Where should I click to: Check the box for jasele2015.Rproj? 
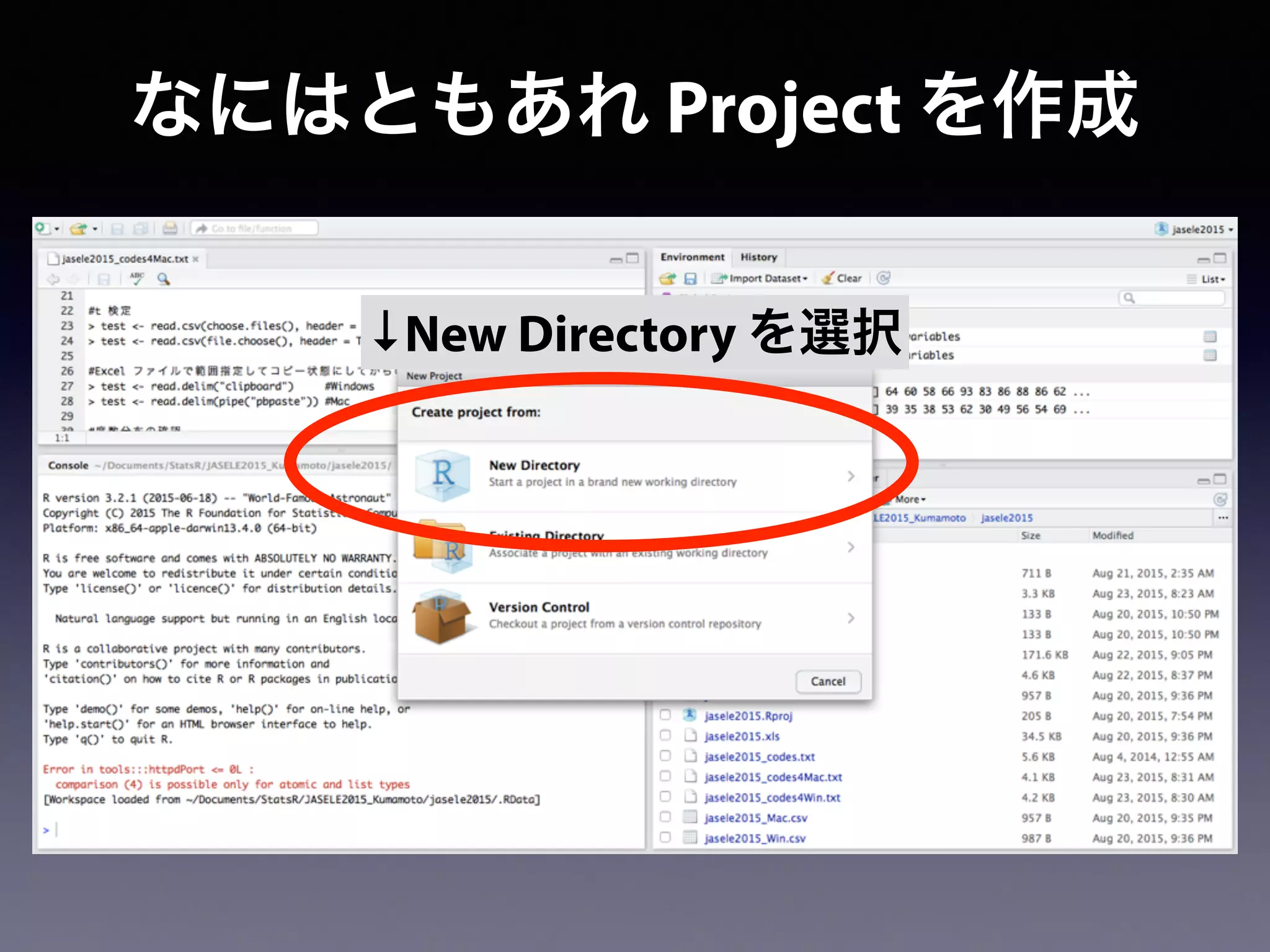[x=665, y=715]
